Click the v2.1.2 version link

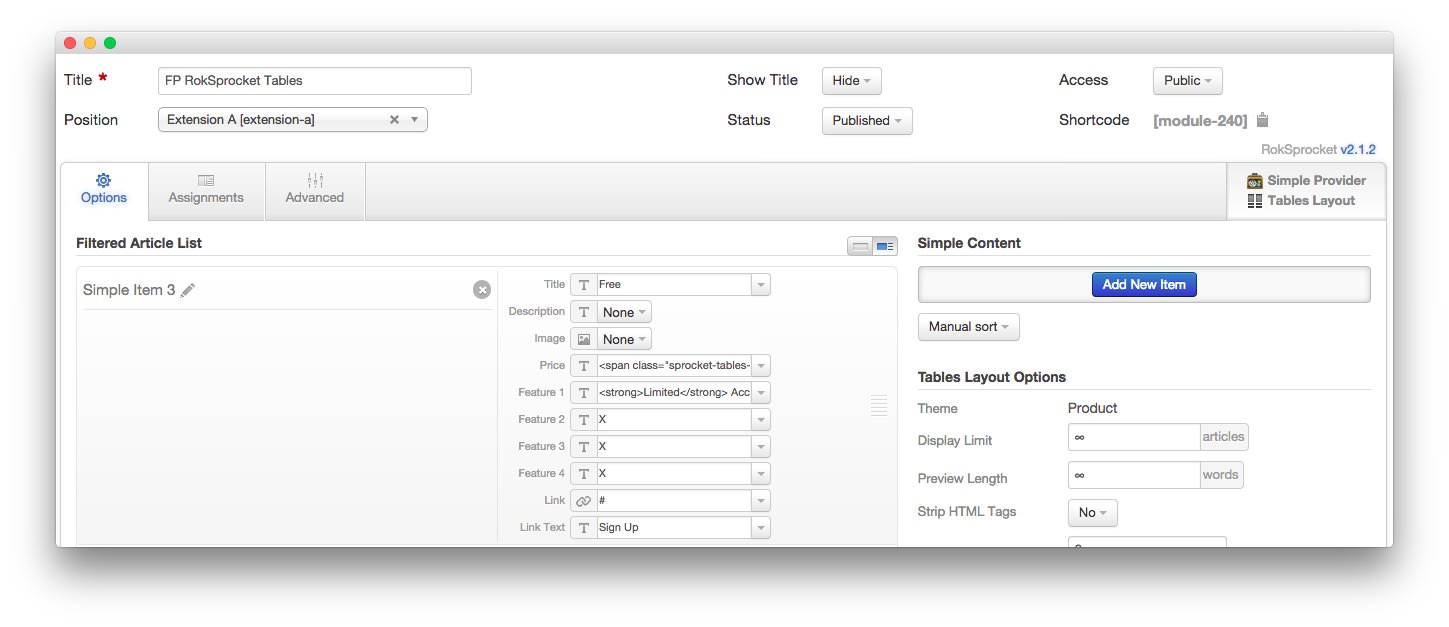(1358, 149)
